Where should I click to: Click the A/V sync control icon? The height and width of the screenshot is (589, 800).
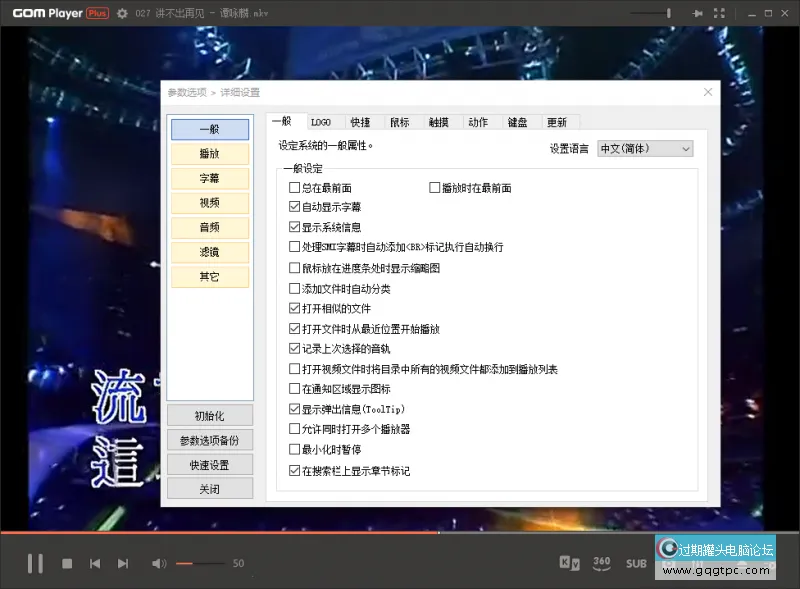click(x=570, y=563)
